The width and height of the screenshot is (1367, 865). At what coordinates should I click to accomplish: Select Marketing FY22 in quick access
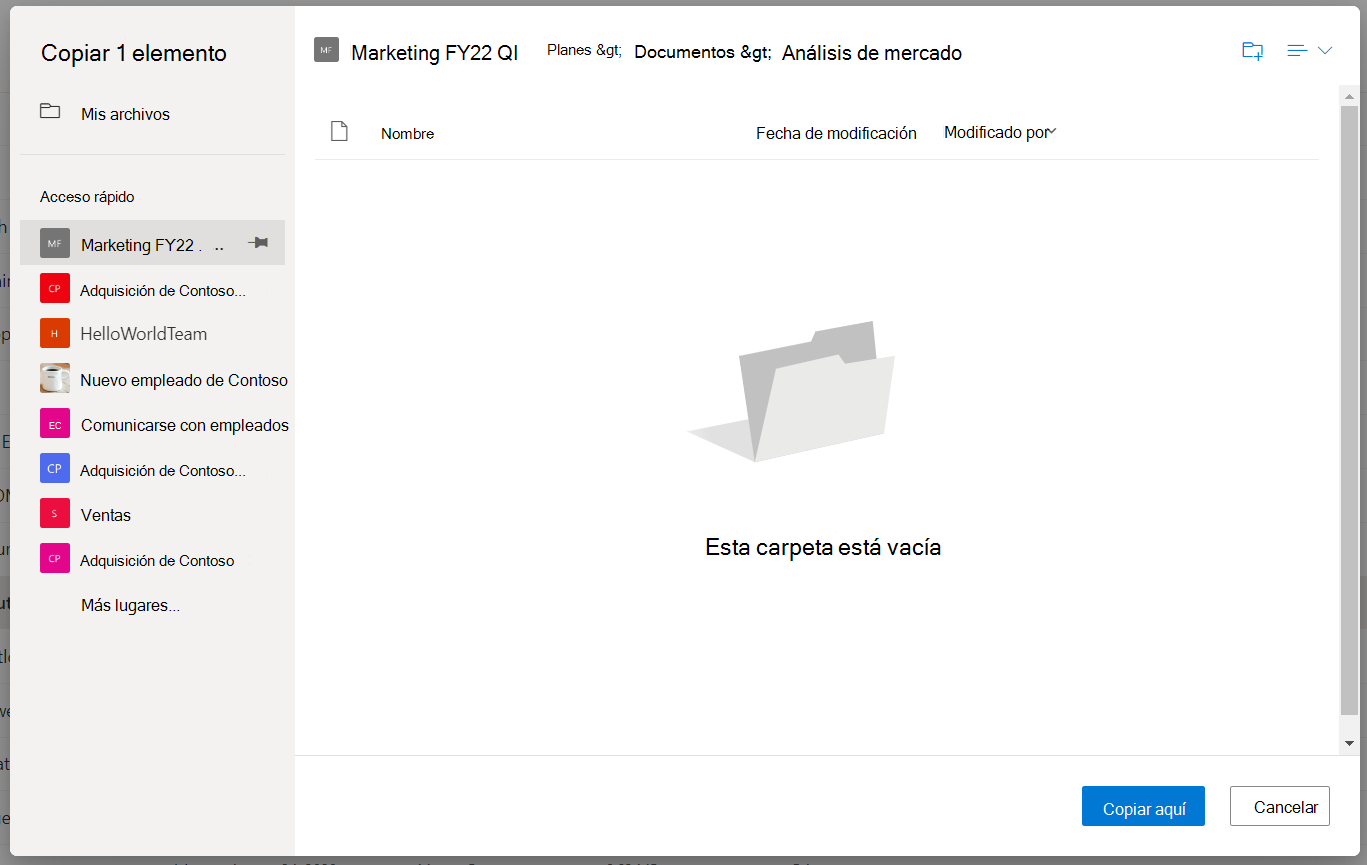pos(152,243)
